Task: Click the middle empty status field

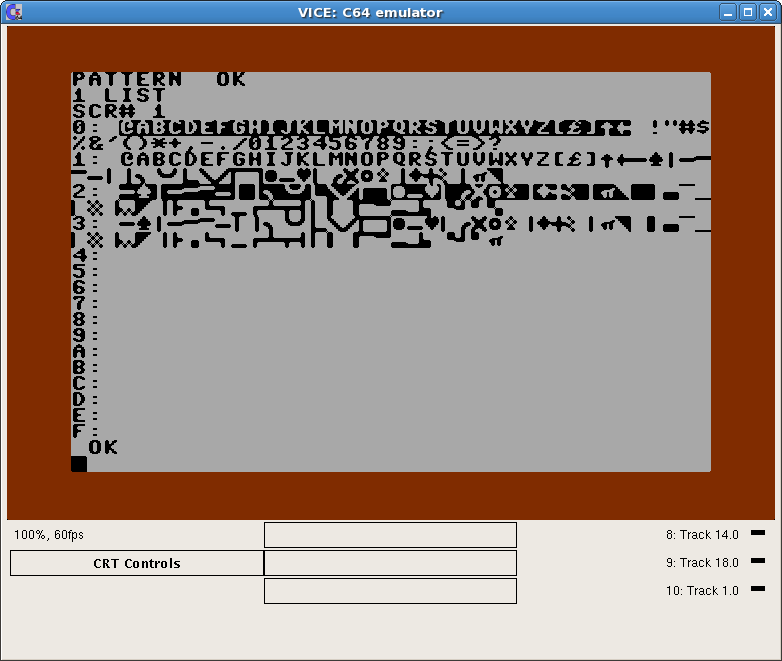Action: (390, 563)
